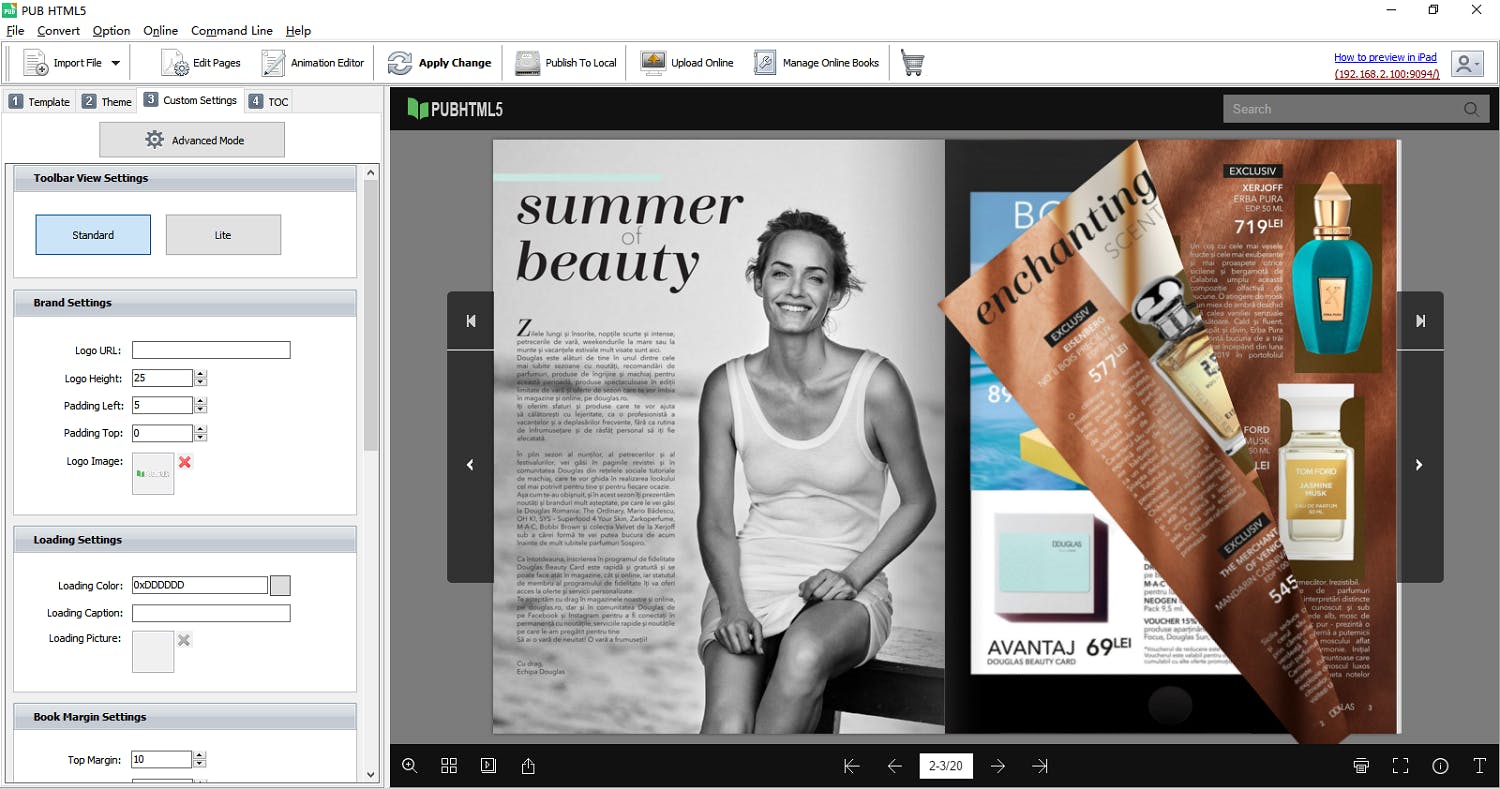The image size is (1500, 789).
Task: Flip to next page with right side arrow
Action: coord(1420,466)
